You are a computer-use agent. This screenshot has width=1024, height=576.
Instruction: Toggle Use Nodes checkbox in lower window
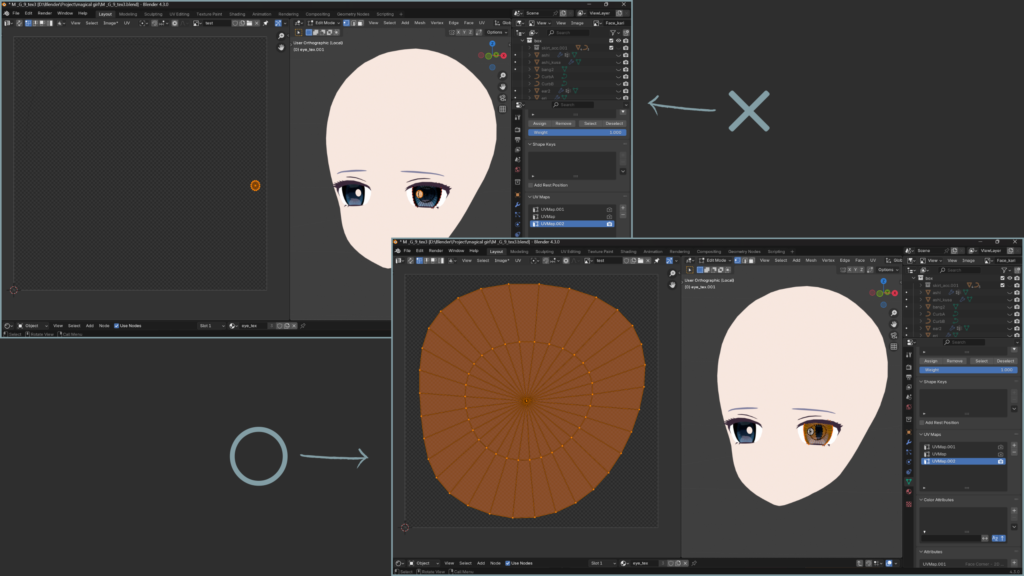pos(508,563)
